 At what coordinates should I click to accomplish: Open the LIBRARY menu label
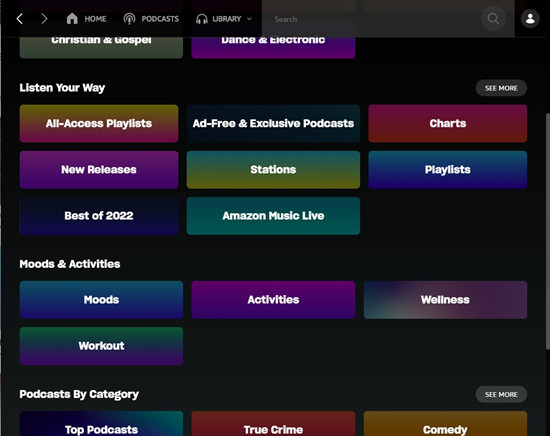pos(227,19)
